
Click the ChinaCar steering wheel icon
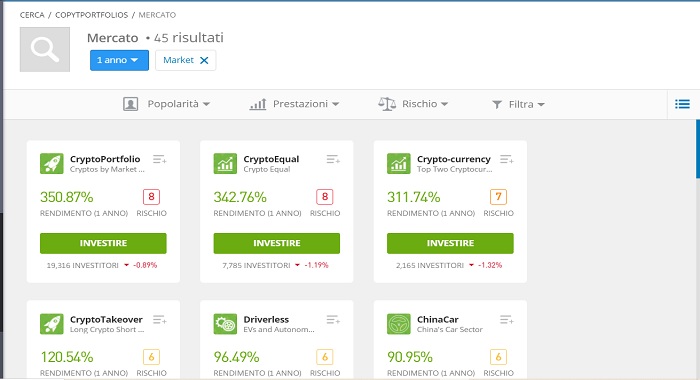[399, 324]
